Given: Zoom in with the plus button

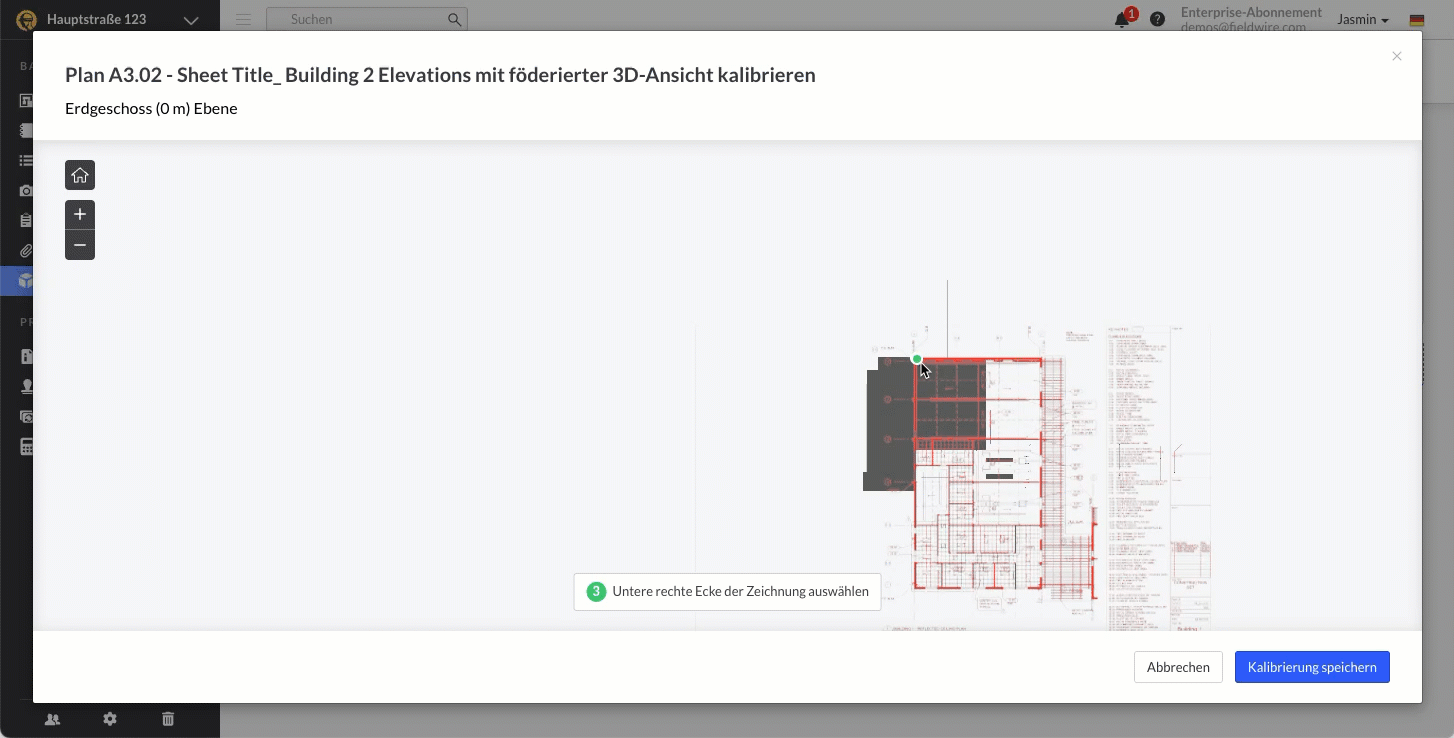Looking at the screenshot, I should 80,214.
